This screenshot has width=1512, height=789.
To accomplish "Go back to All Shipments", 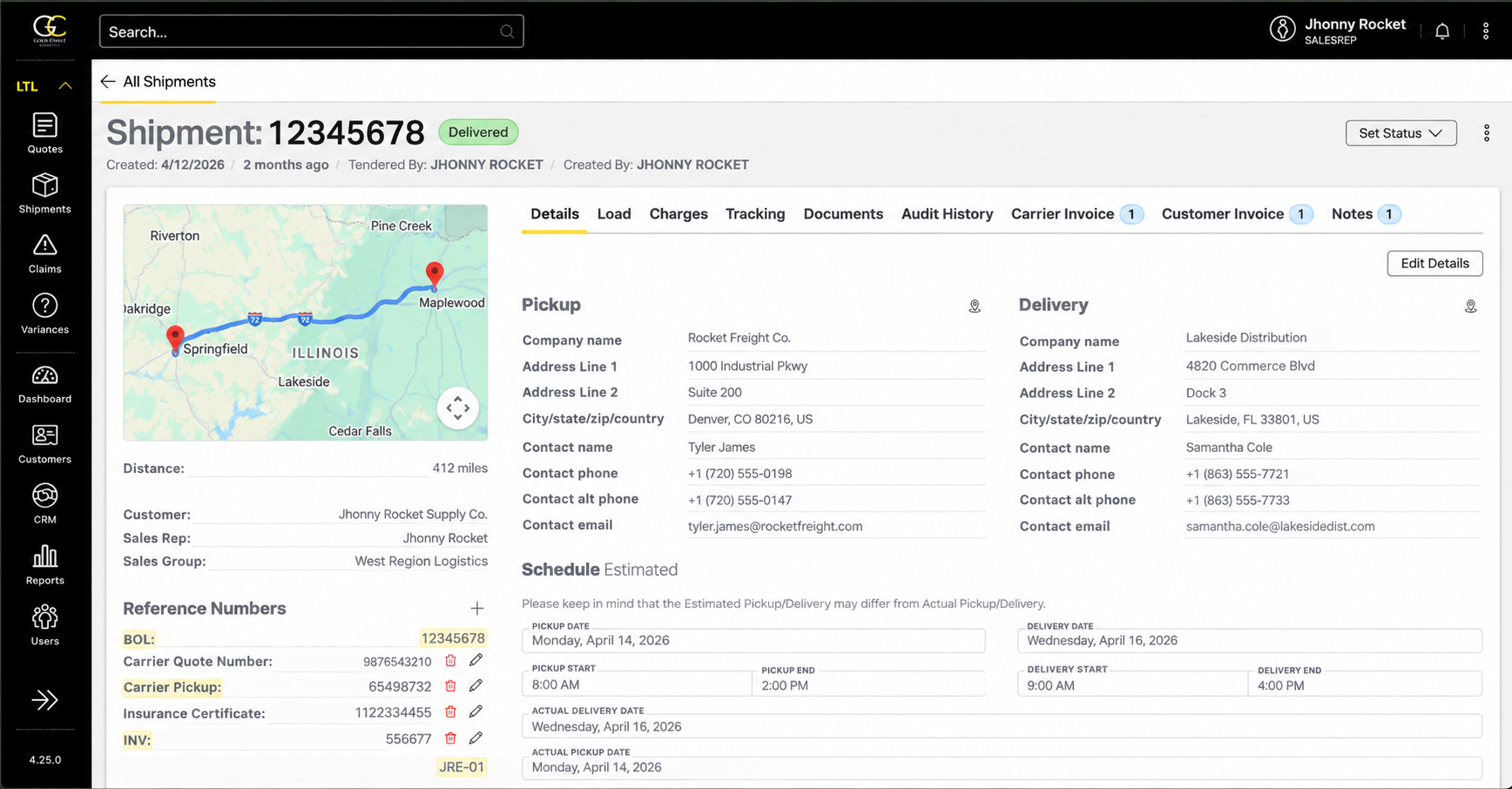I will pos(158,82).
